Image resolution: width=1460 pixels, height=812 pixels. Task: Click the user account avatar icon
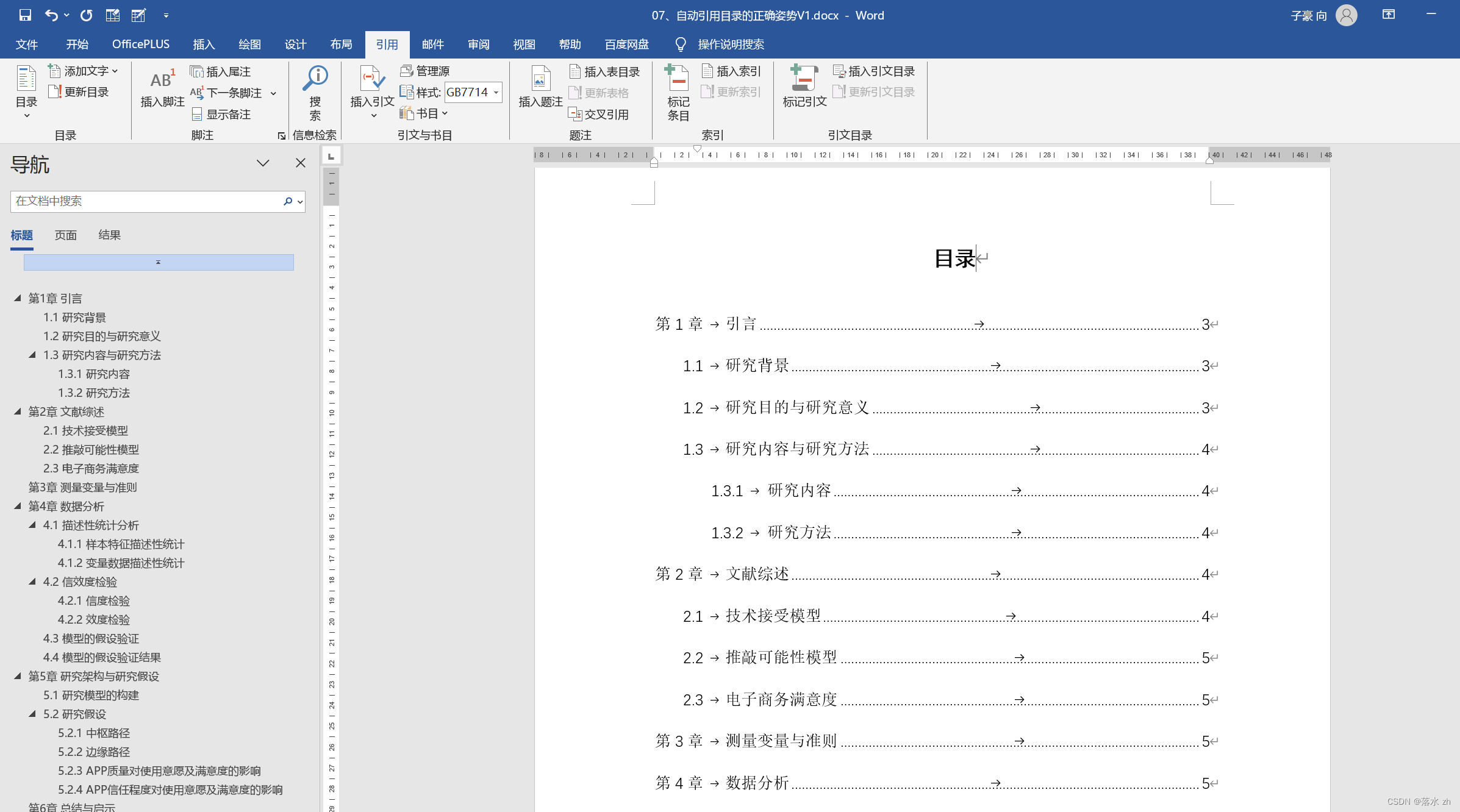click(x=1347, y=15)
